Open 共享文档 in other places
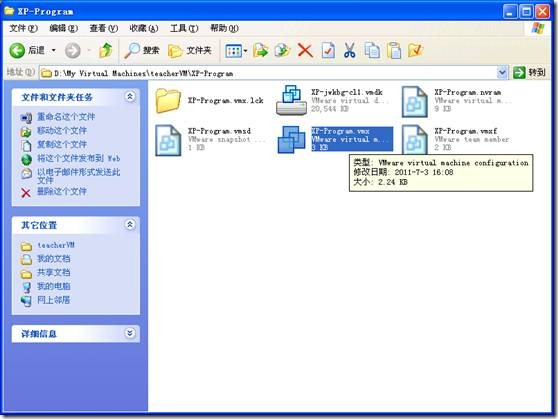Image resolution: width=558 pixels, height=419 pixels. click(54, 273)
